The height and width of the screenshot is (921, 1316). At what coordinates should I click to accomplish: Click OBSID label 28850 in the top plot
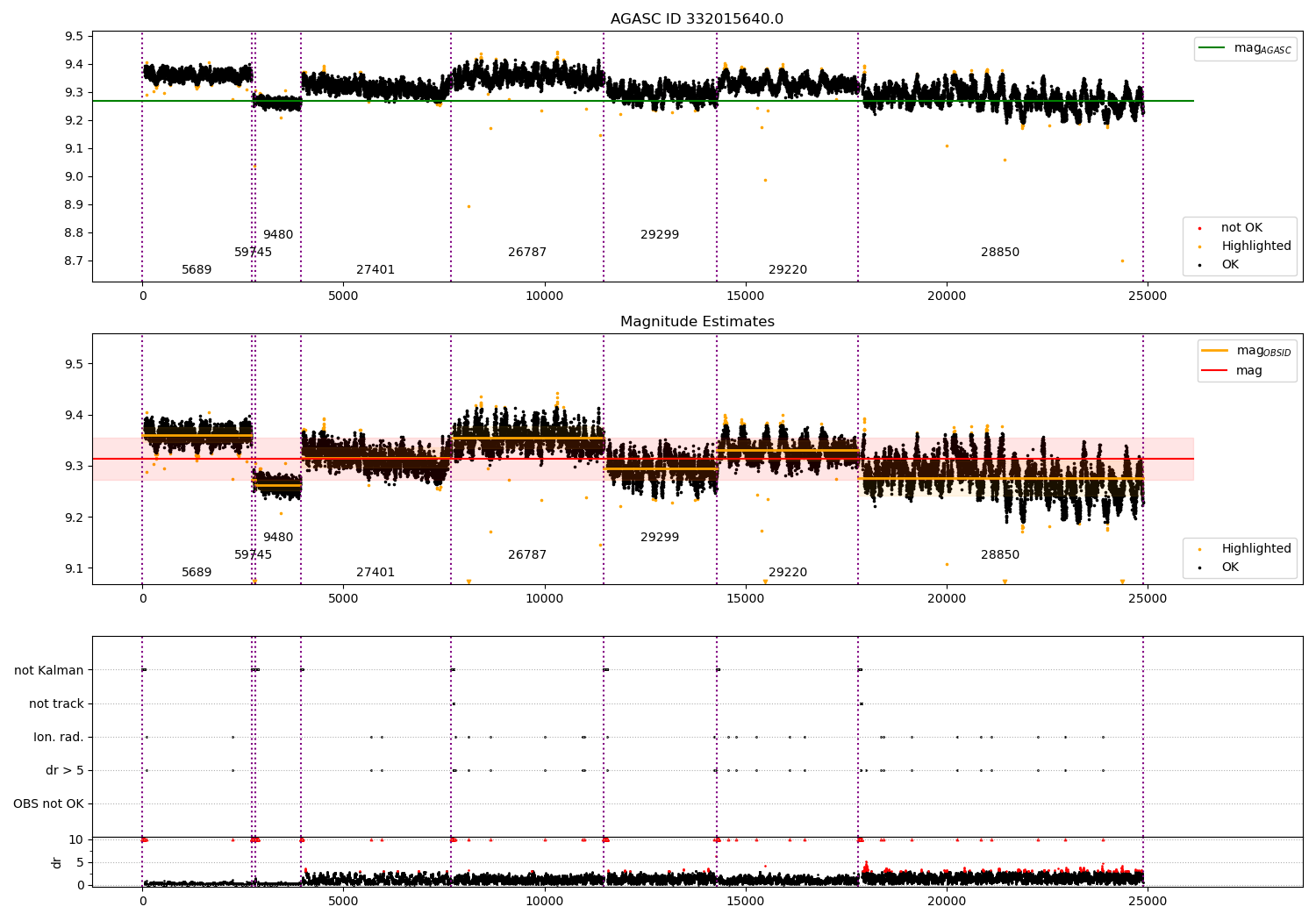click(x=1000, y=253)
